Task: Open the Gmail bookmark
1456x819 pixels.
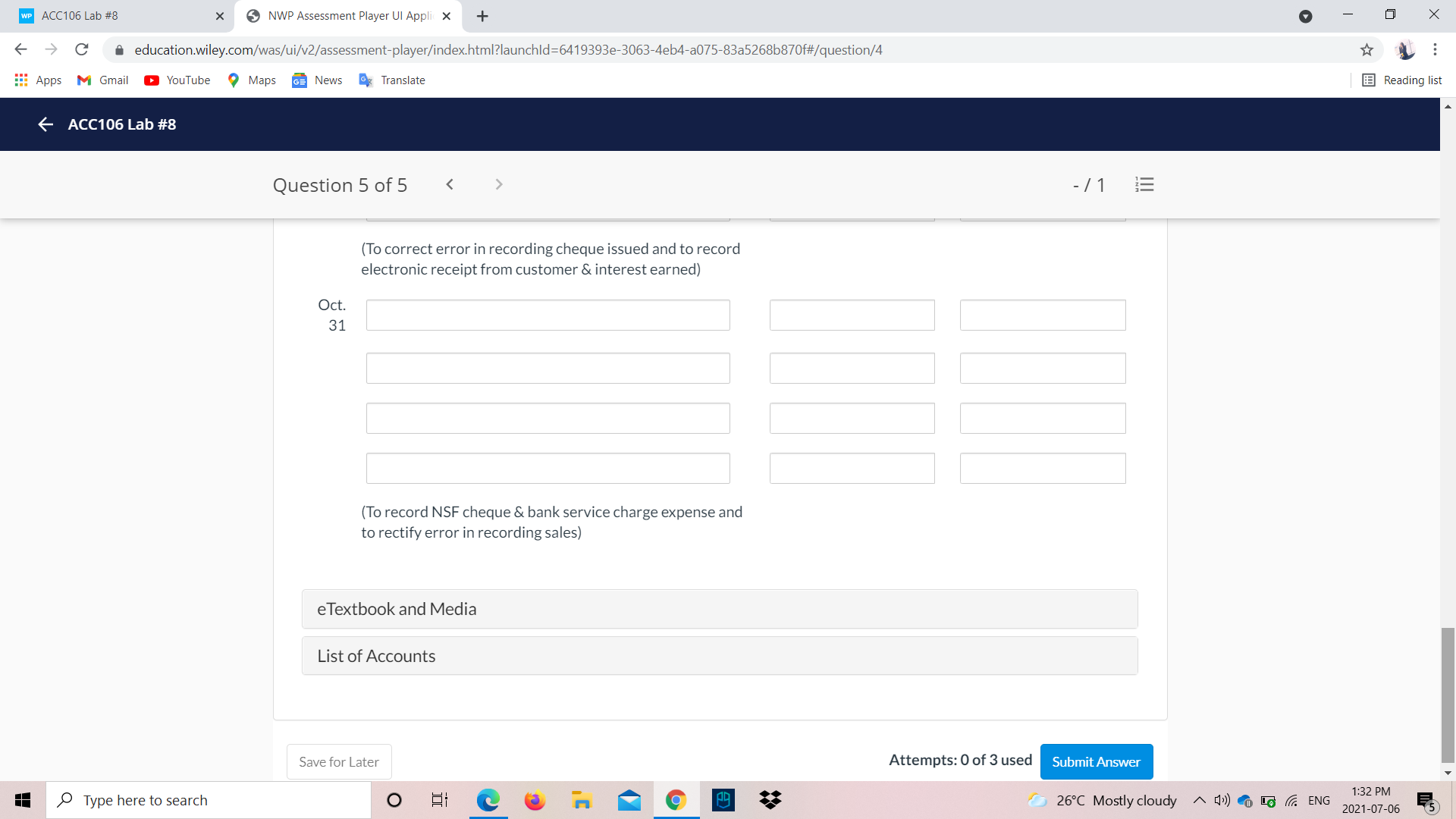Action: pyautogui.click(x=103, y=80)
